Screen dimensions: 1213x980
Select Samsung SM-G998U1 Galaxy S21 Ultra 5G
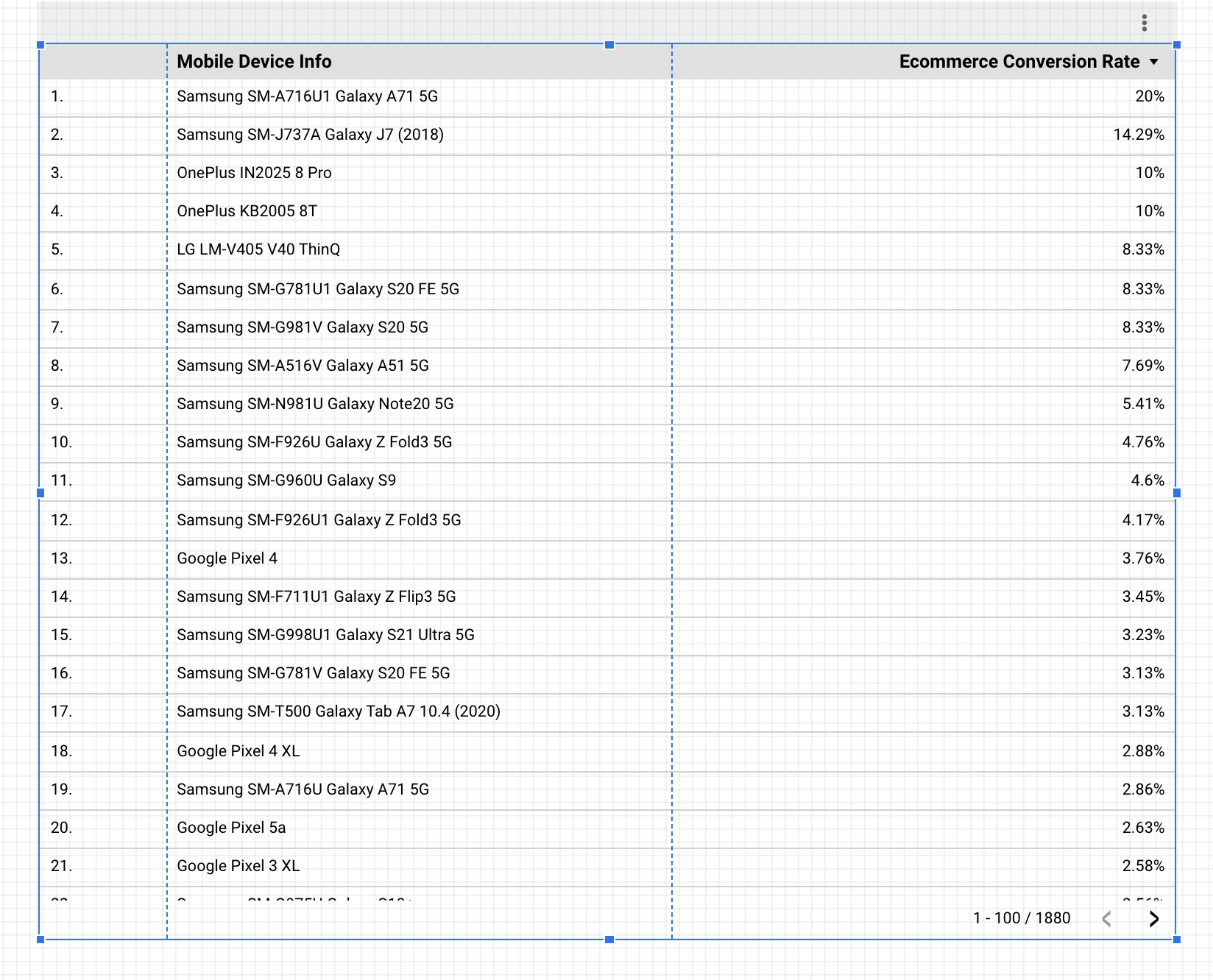[x=607, y=636]
